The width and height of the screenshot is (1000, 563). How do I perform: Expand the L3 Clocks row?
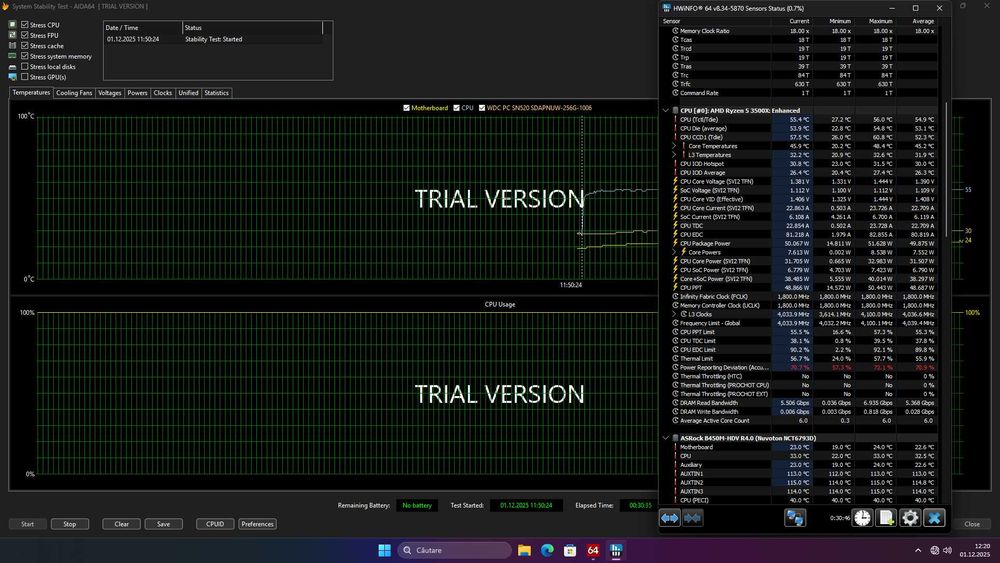coord(674,314)
